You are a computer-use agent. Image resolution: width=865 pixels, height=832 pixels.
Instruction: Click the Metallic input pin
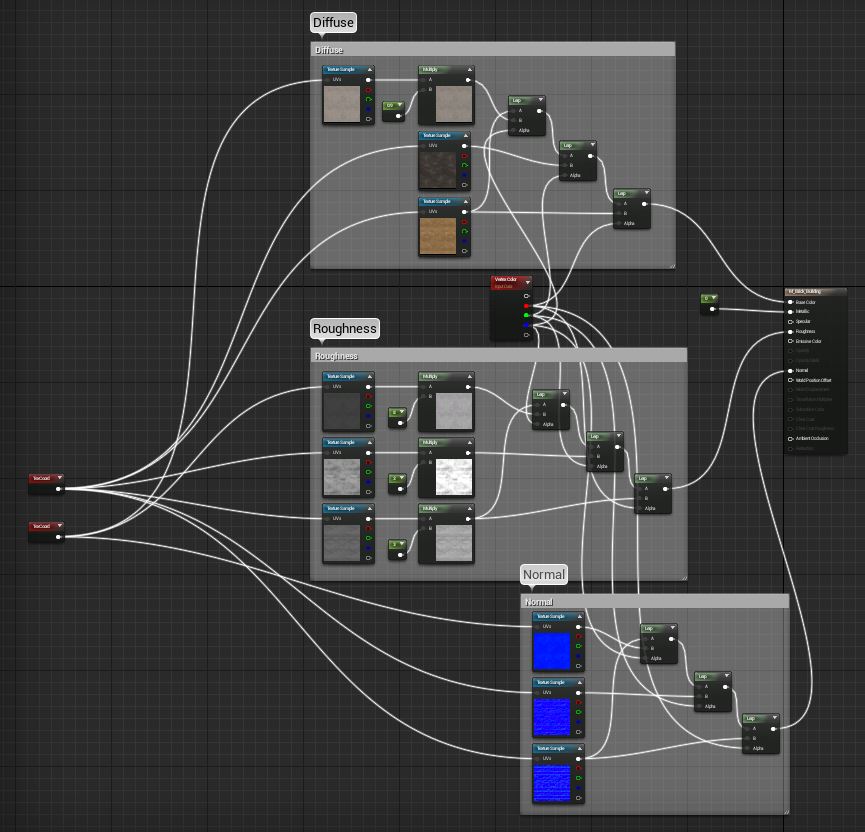point(791,312)
